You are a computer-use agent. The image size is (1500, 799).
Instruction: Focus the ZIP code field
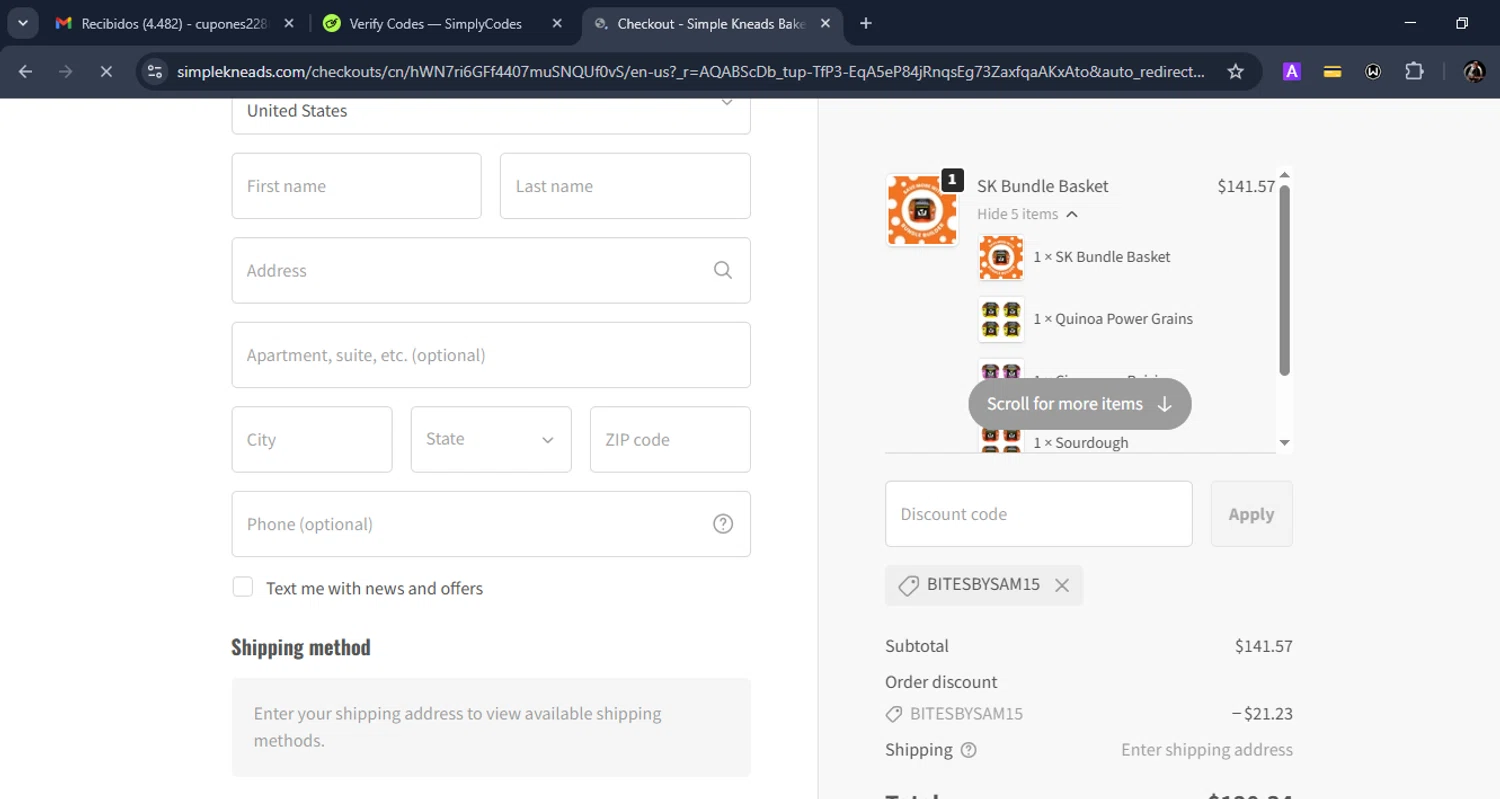tap(670, 439)
